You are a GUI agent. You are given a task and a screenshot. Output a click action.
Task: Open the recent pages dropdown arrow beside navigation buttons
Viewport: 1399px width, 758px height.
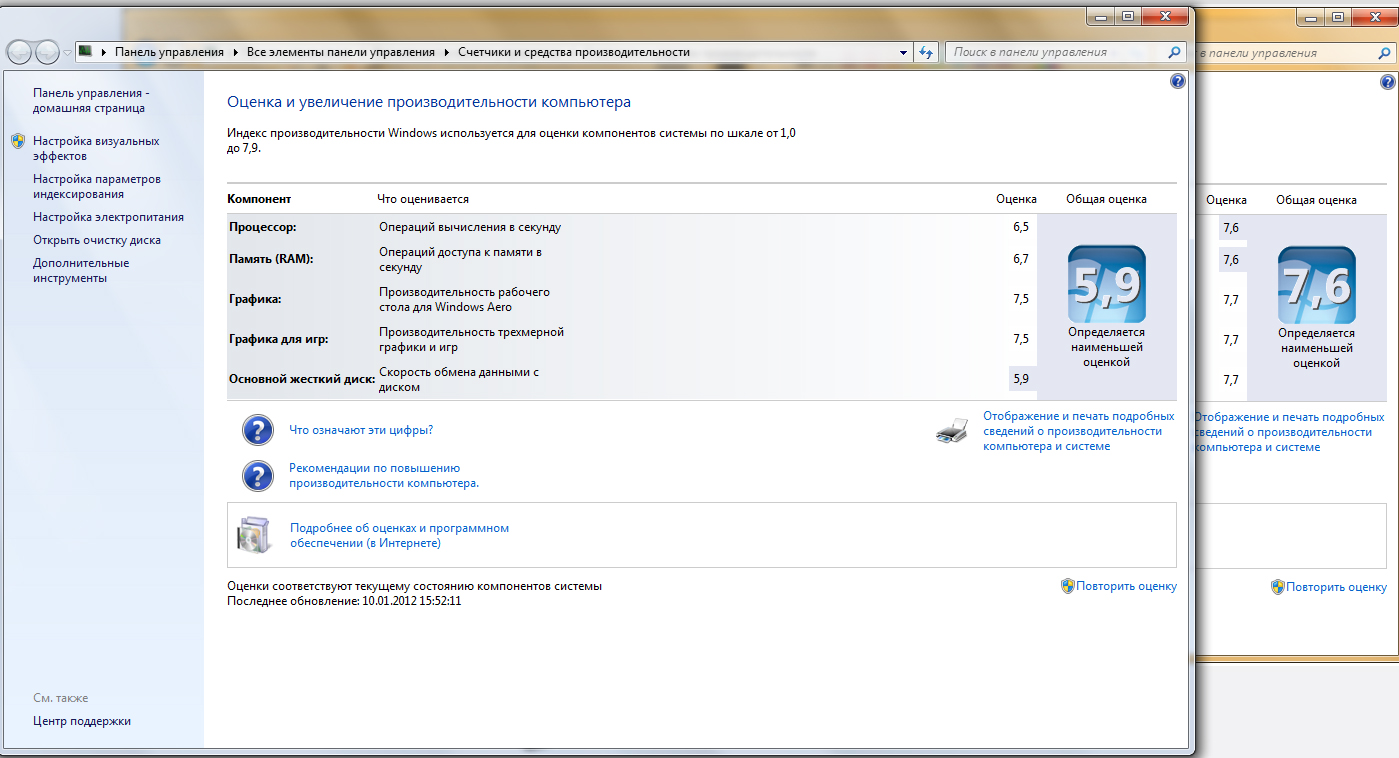[66, 52]
